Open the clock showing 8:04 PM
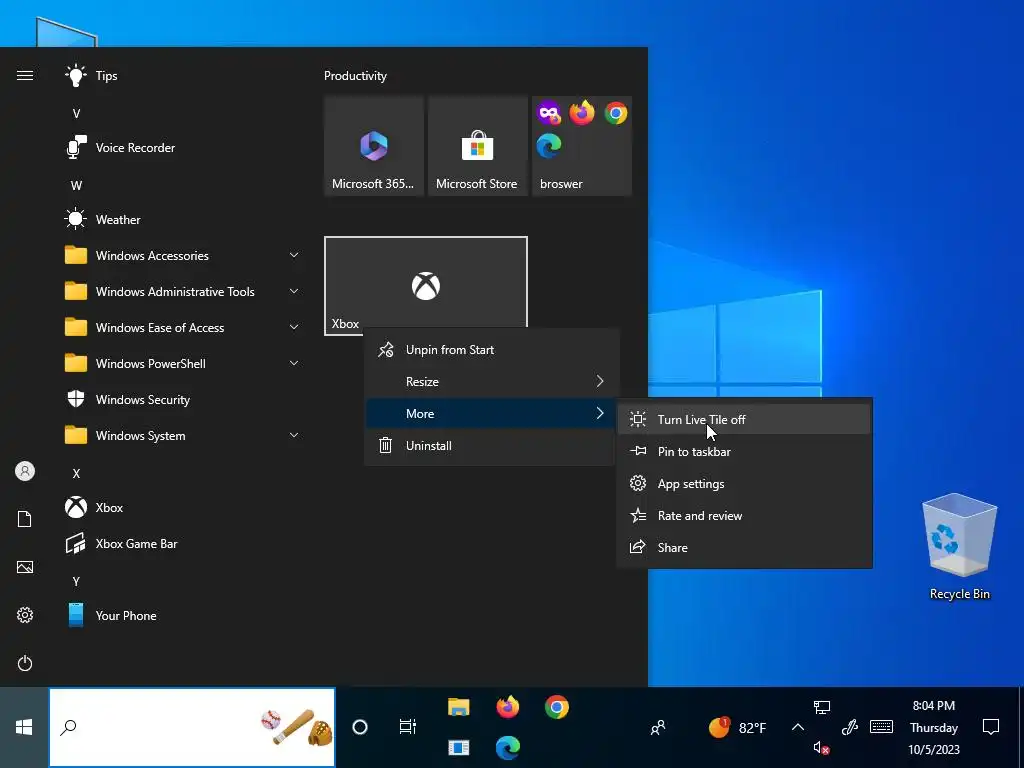Viewport: 1024px width, 768px height. (x=934, y=728)
